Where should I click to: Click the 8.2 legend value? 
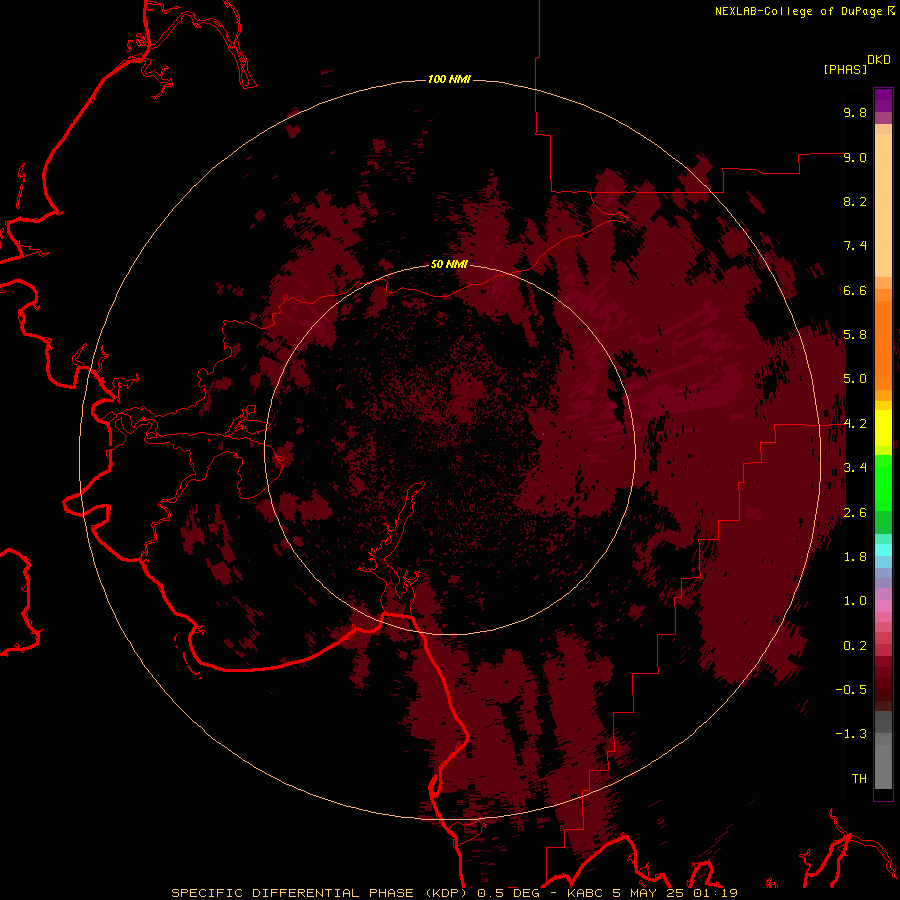[855, 201]
